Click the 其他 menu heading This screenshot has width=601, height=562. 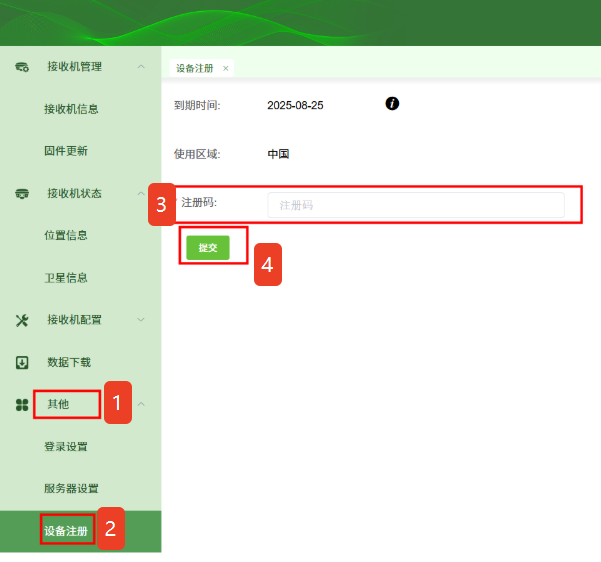pos(58,404)
